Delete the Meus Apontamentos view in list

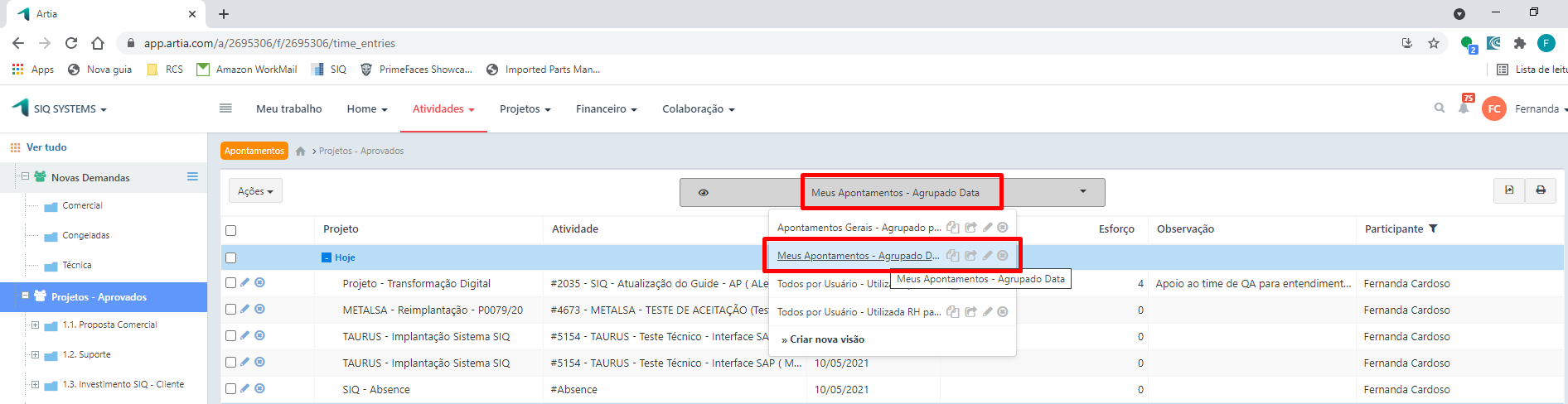tap(1003, 256)
